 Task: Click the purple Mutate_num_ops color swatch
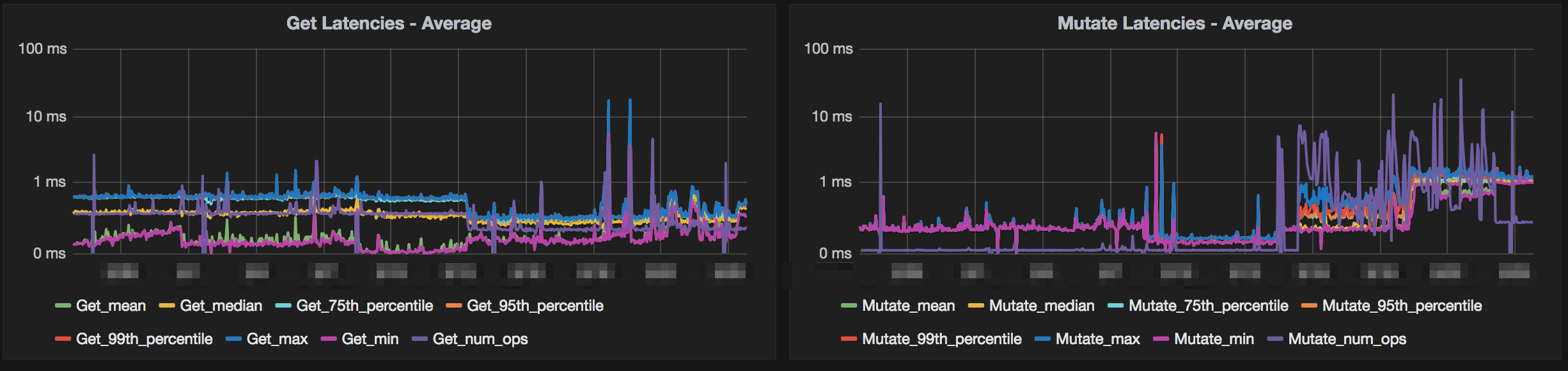click(x=1275, y=339)
